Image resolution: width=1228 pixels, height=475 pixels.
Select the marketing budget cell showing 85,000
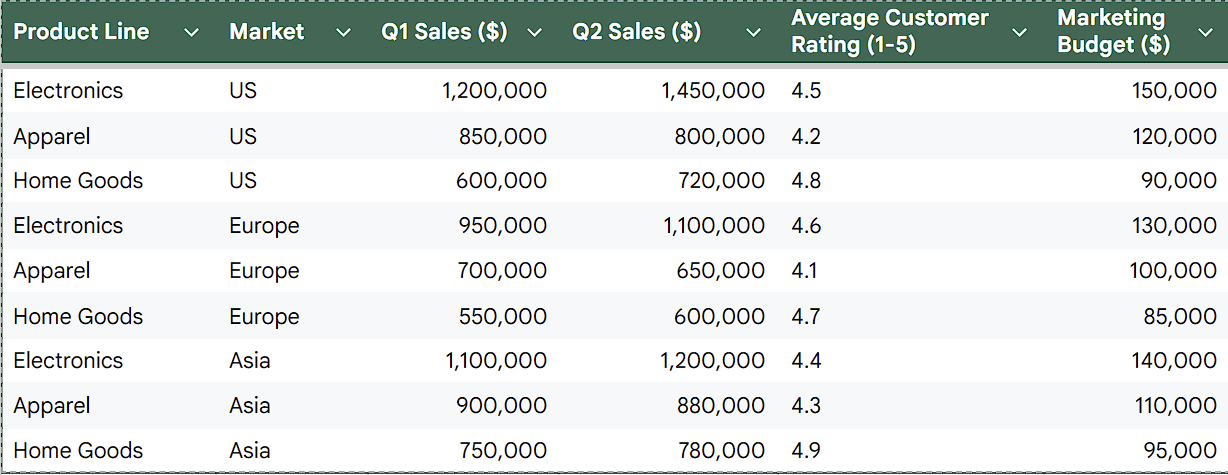1180,317
